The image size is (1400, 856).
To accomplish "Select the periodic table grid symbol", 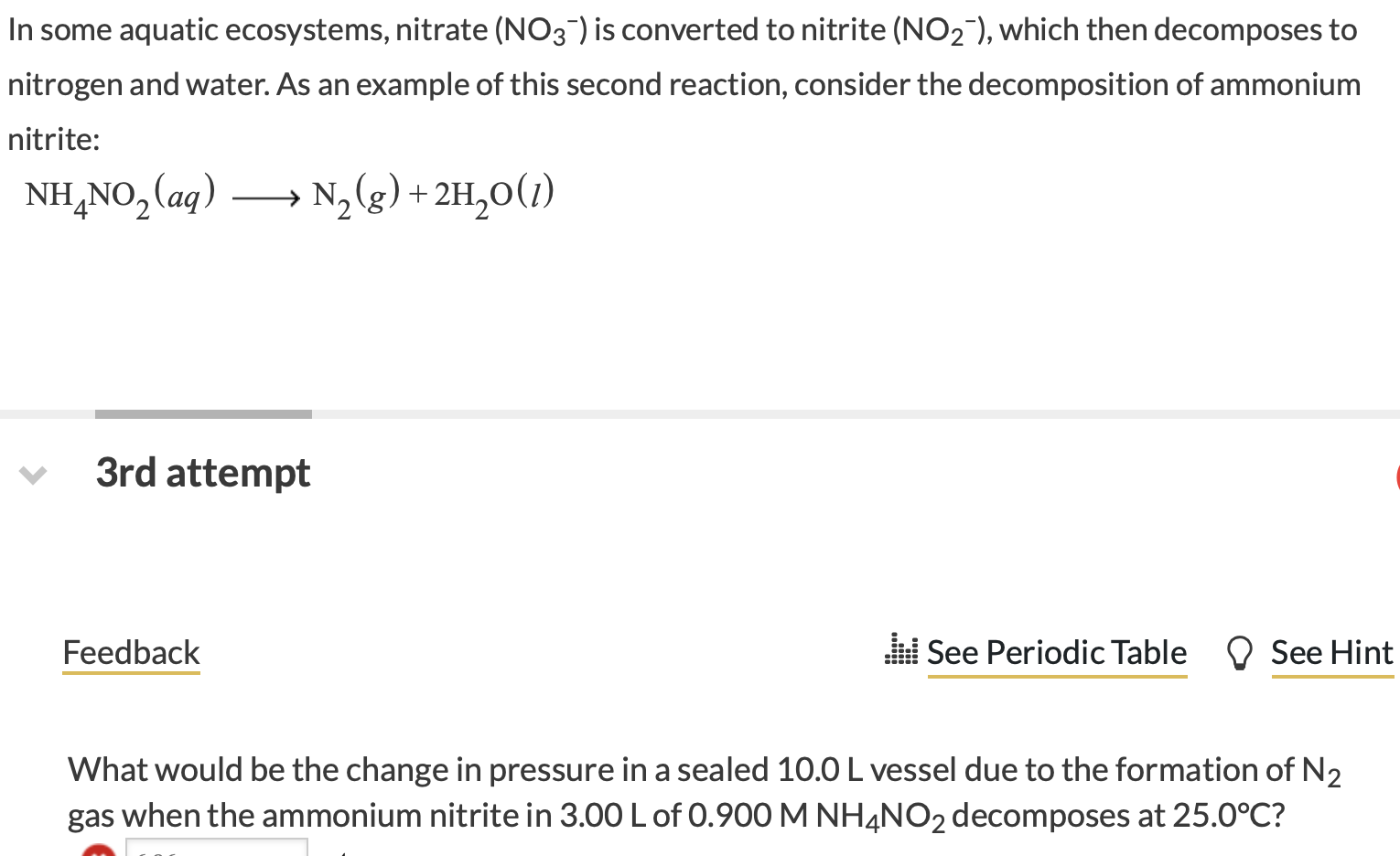I will 900,650.
